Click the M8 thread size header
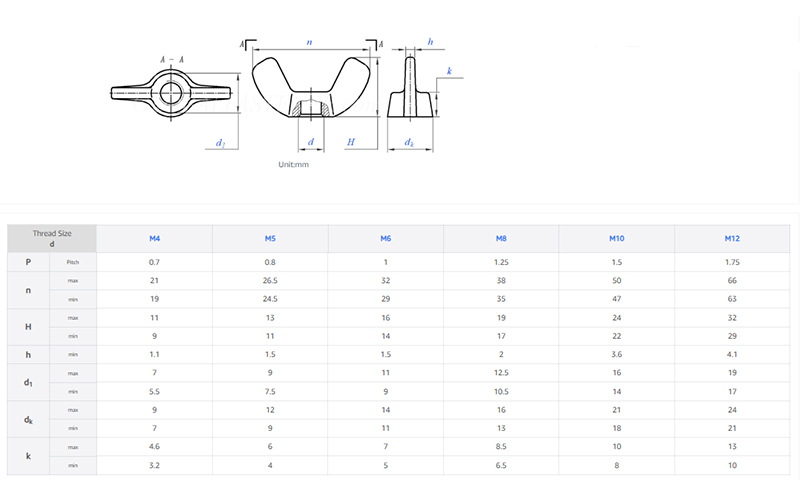 pos(501,238)
